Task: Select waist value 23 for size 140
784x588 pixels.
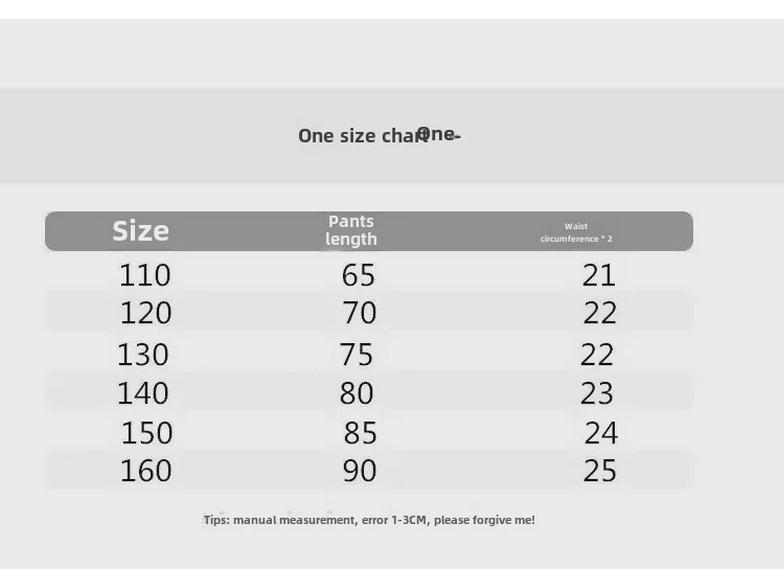Action: (597, 393)
